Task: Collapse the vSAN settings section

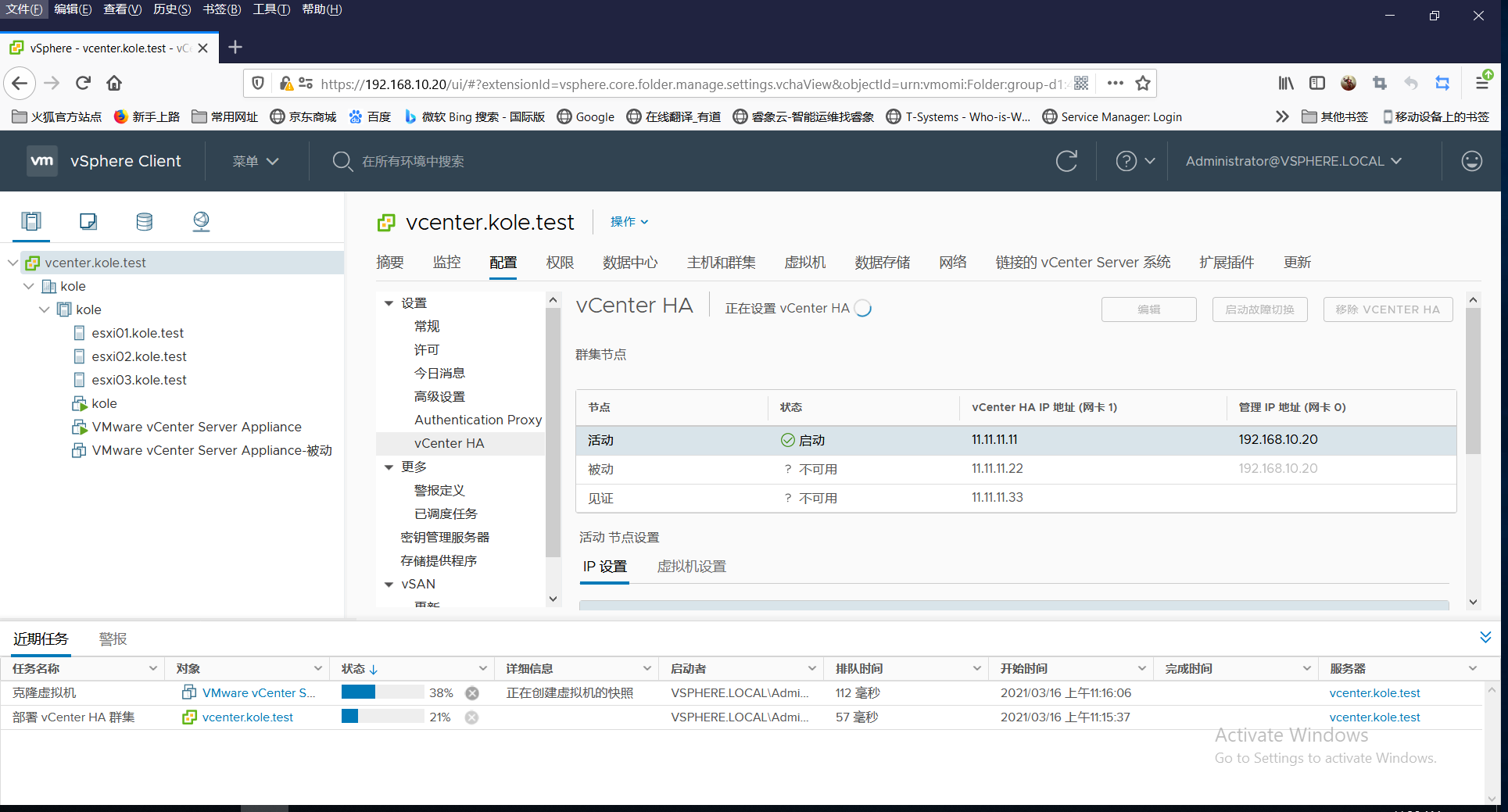Action: coord(389,584)
